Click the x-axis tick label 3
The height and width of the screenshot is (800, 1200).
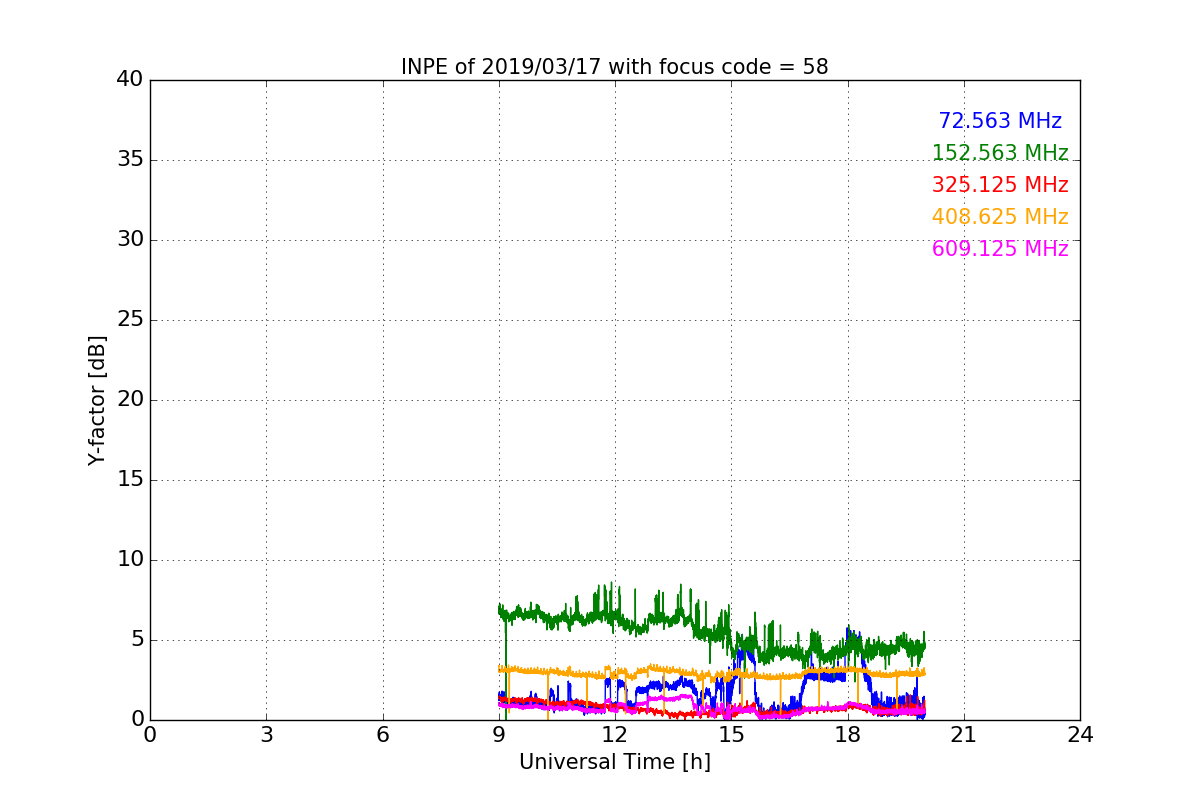tap(266, 735)
